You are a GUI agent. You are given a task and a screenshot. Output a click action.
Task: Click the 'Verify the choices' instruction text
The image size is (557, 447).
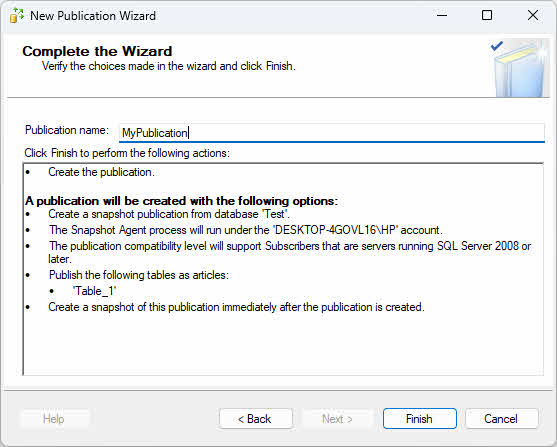[x=169, y=66]
